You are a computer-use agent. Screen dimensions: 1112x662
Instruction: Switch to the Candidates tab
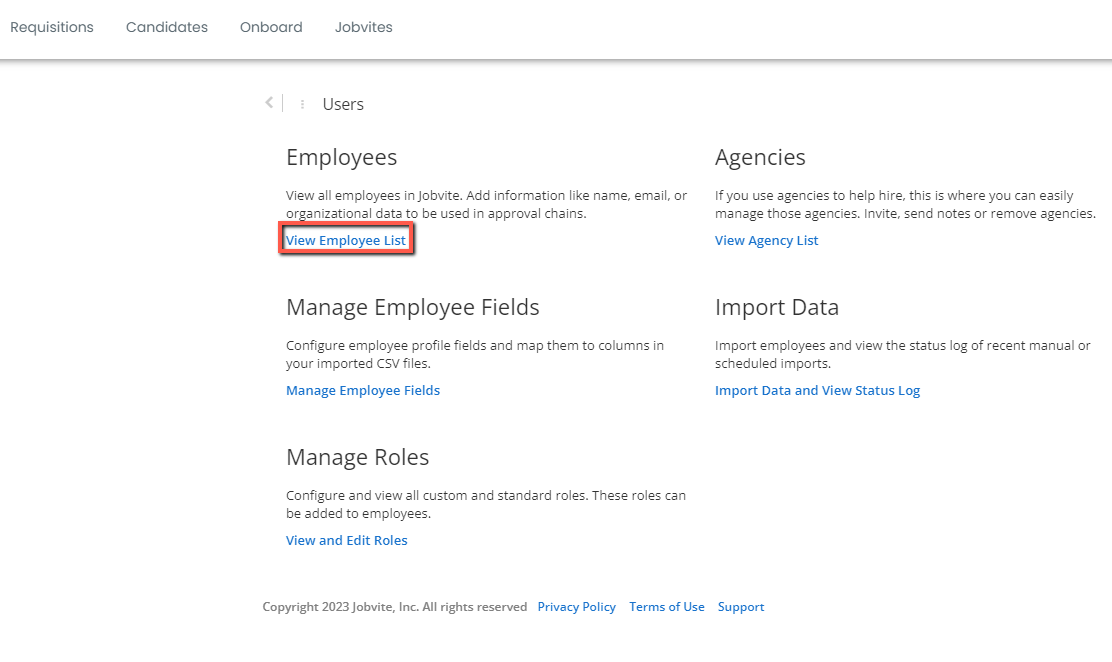pyautogui.click(x=167, y=27)
